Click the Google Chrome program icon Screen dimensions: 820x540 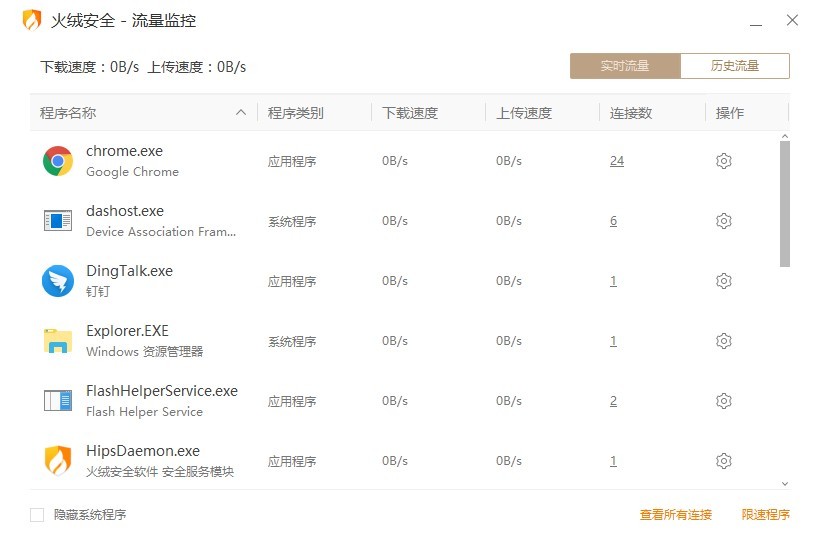pyautogui.click(x=58, y=161)
